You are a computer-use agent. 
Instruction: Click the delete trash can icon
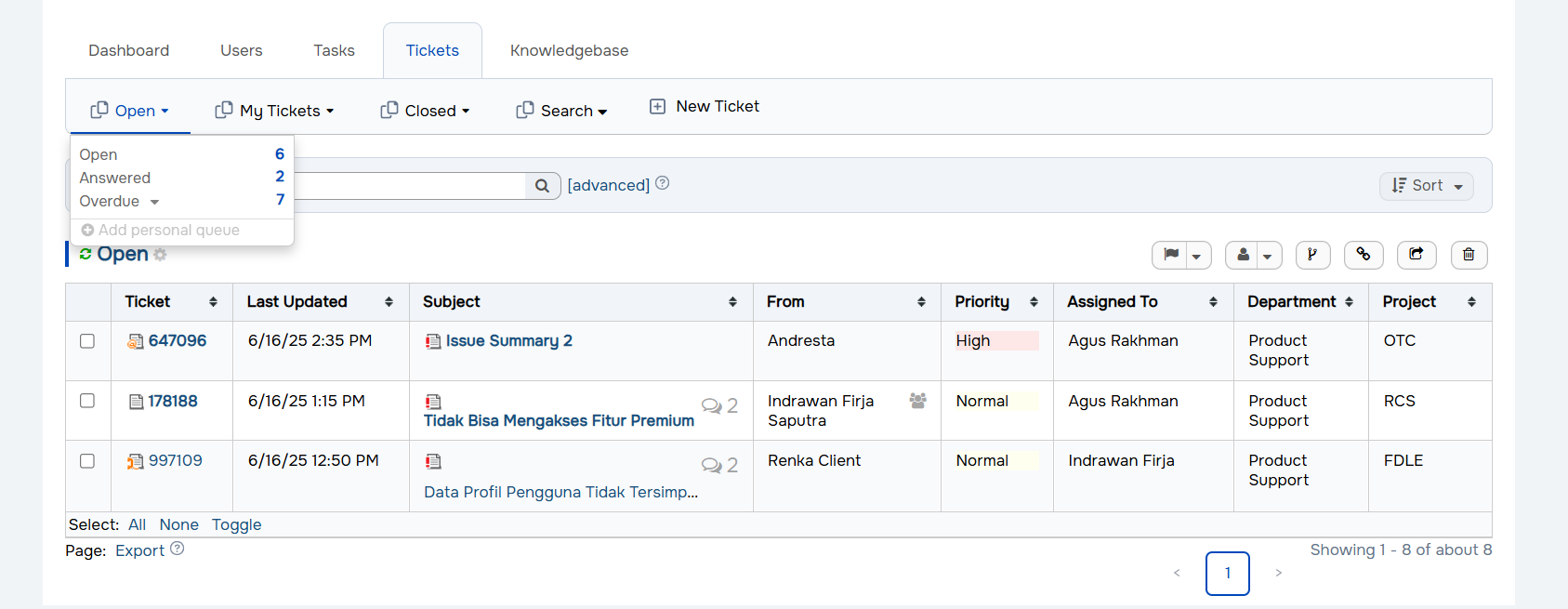click(1469, 255)
